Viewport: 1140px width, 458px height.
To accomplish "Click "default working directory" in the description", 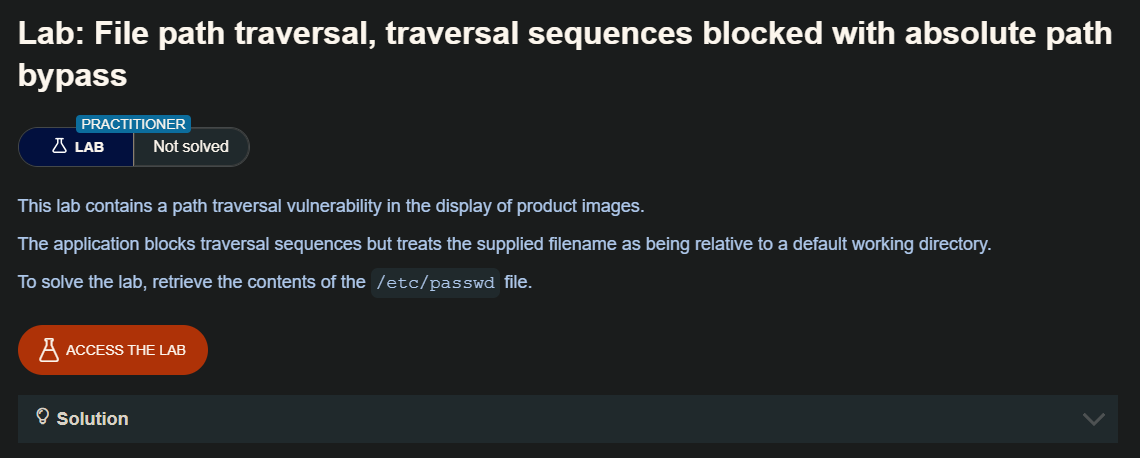I will point(893,244).
